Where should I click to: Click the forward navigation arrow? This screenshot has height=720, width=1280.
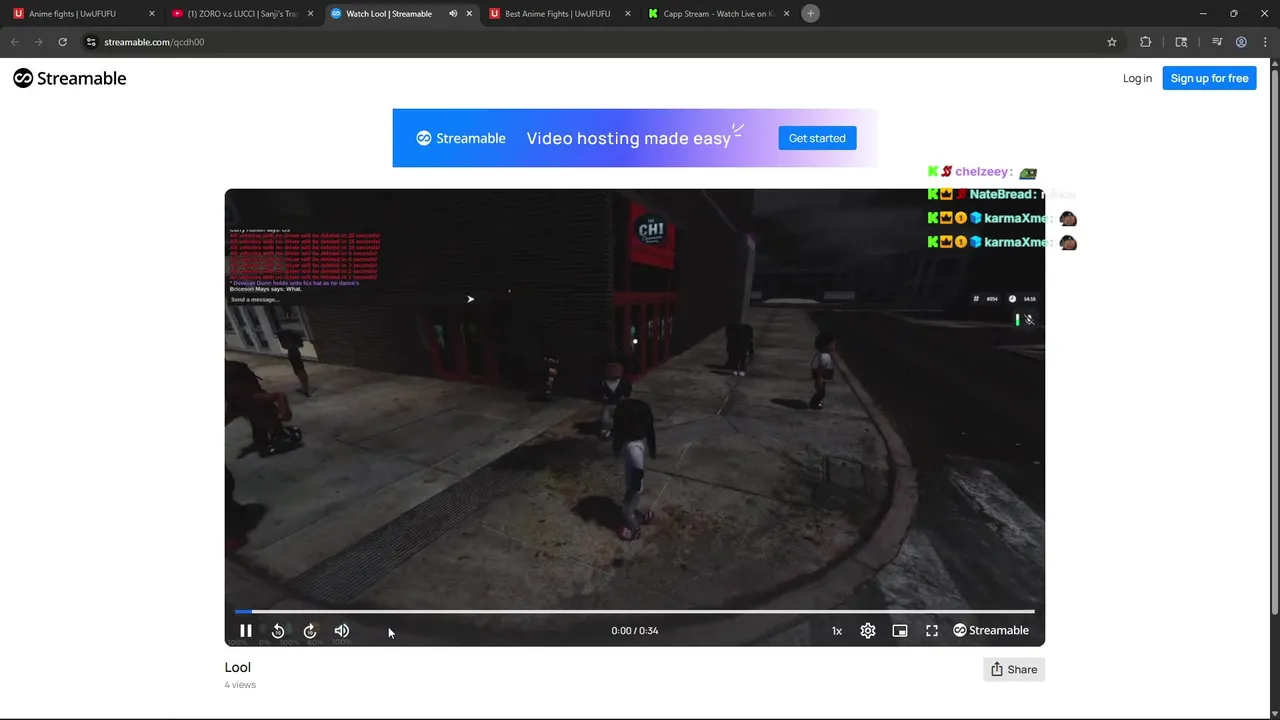point(38,42)
